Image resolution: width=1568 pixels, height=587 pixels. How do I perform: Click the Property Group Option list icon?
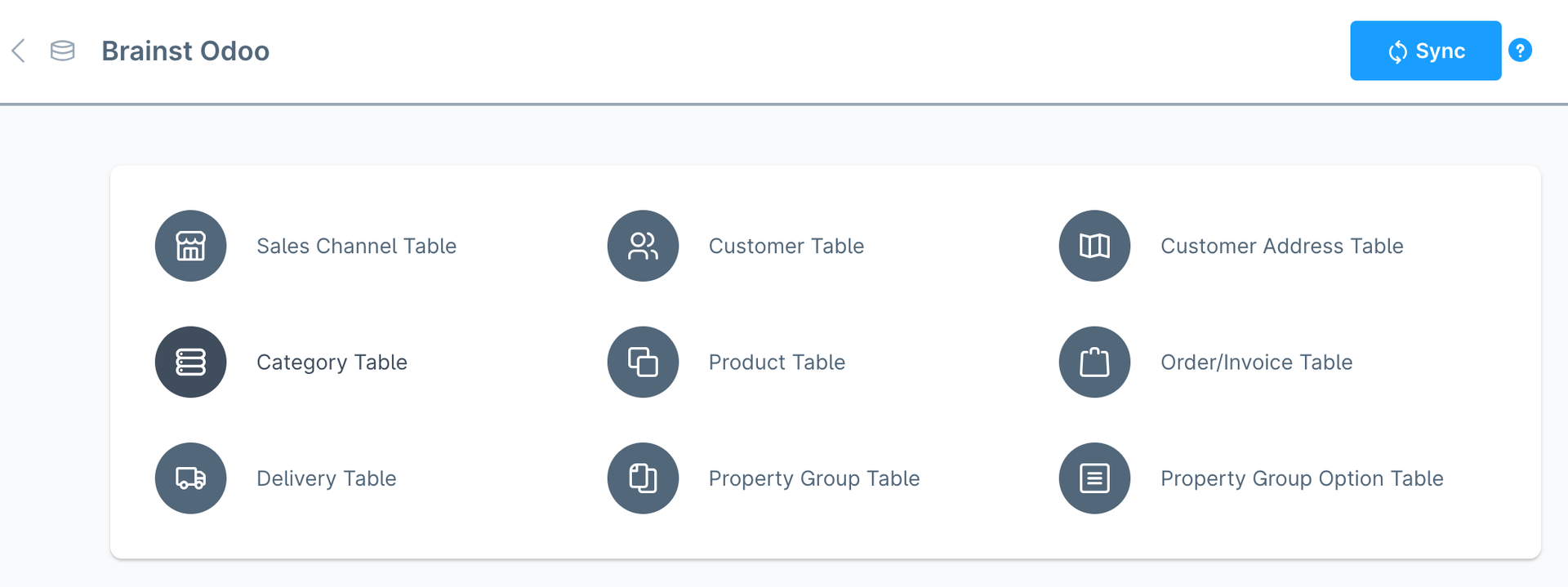click(1094, 478)
